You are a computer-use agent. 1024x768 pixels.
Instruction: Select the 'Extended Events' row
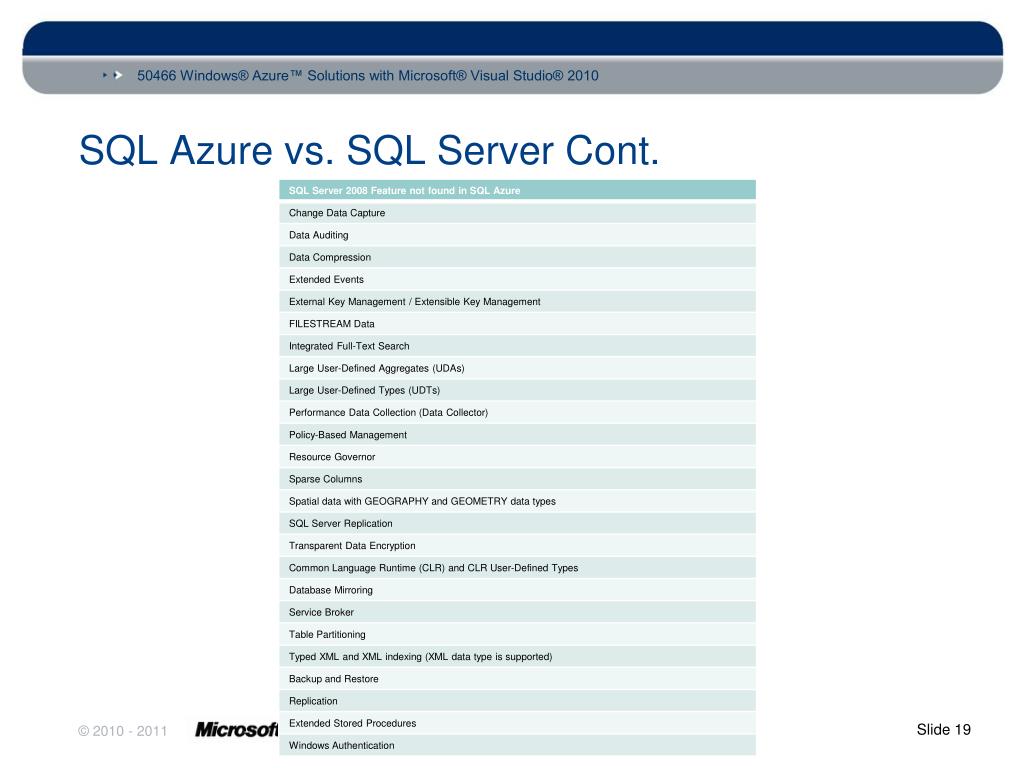click(517, 280)
